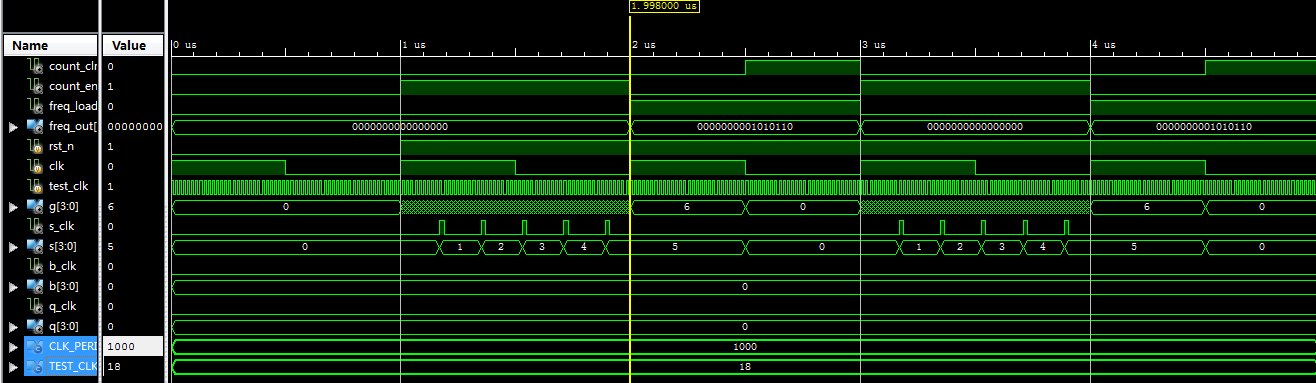Click s waveform value 5 after 2 us
This screenshot has width=1316, height=383.
[x=675, y=247]
